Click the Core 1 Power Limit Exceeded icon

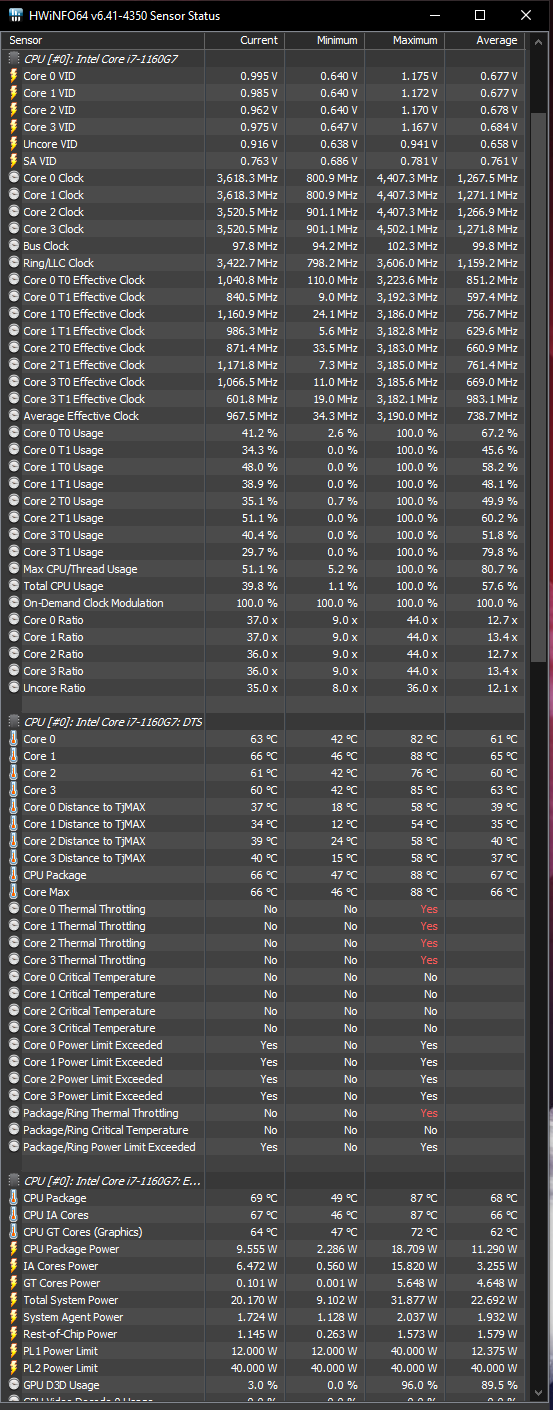pyautogui.click(x=14, y=1062)
